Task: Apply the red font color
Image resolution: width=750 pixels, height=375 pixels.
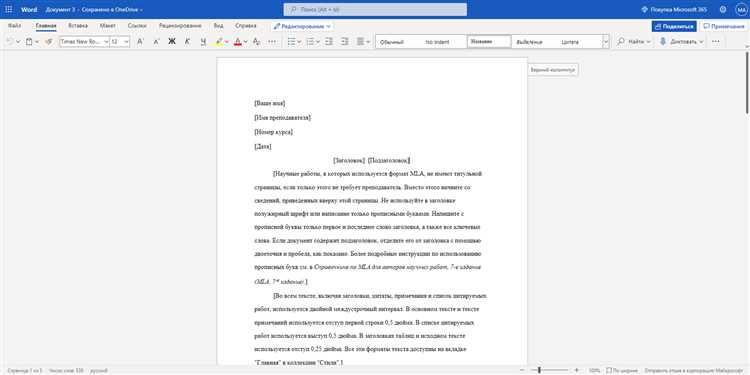Action: tap(238, 42)
